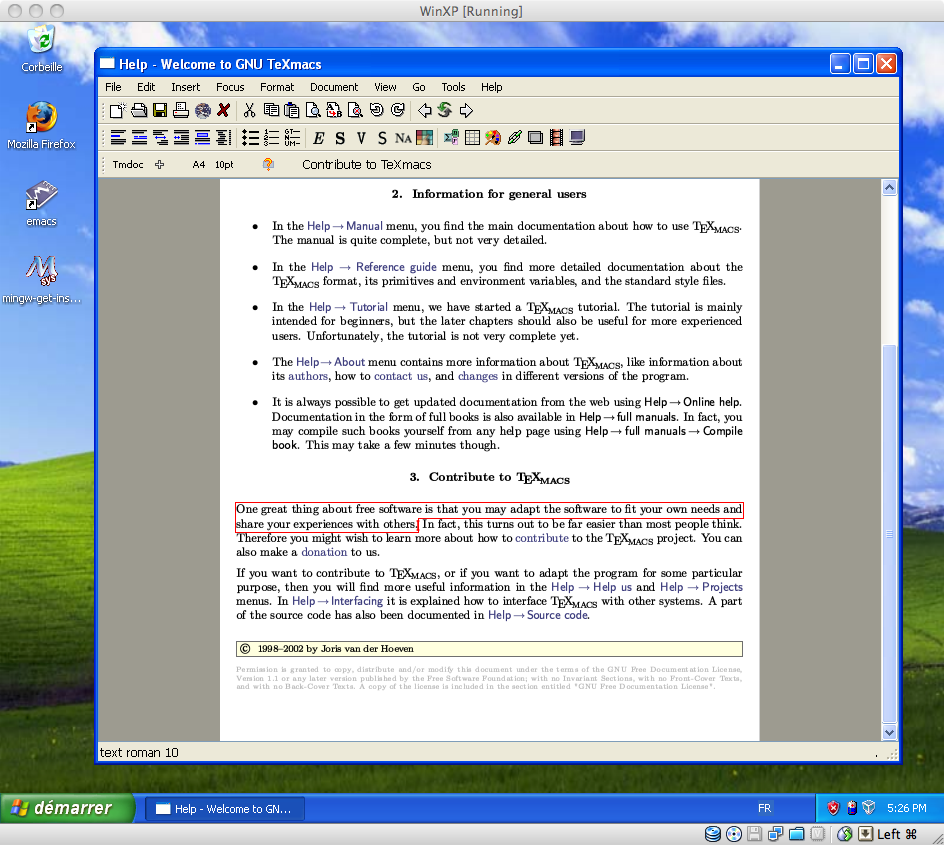944x845 pixels.
Task: Follow the Help → Tutorial link
Action: tap(349, 307)
